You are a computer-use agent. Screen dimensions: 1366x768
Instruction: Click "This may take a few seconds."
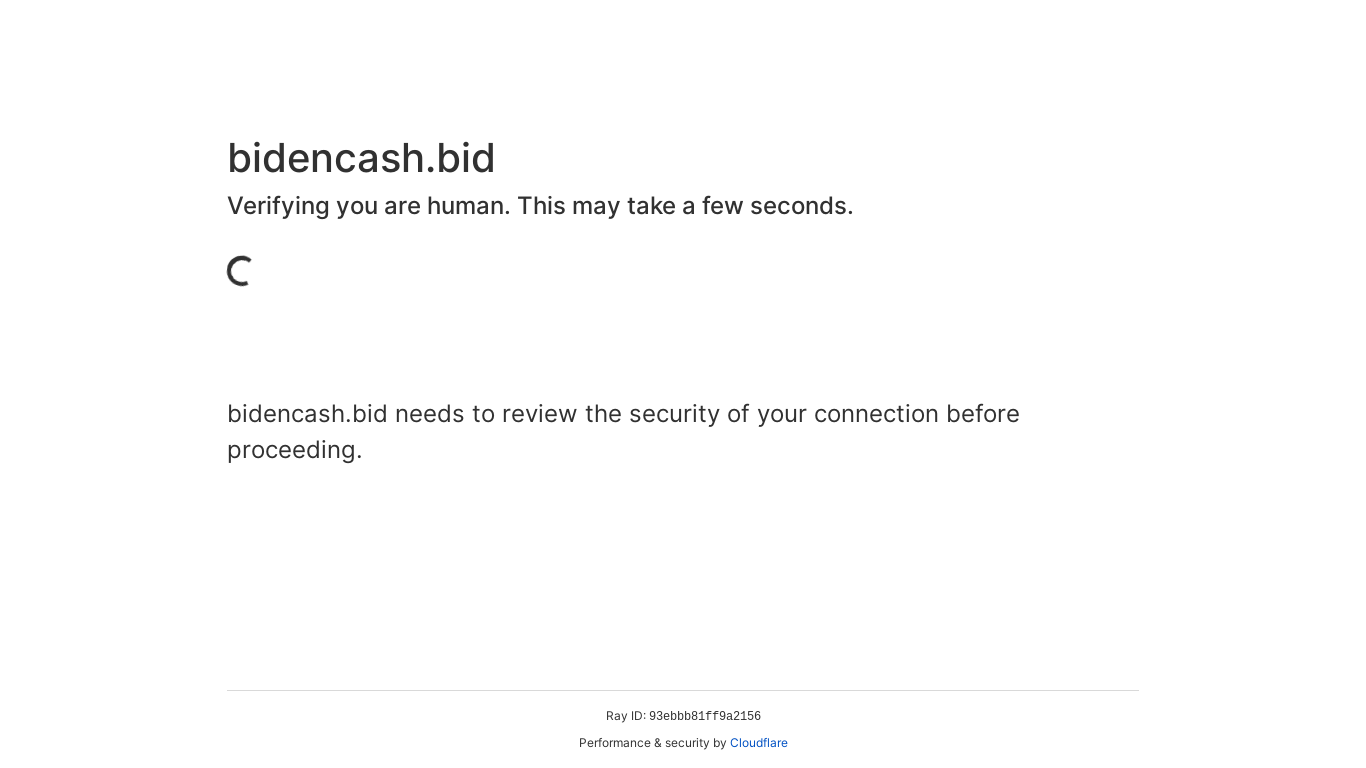pyautogui.click(x=685, y=206)
